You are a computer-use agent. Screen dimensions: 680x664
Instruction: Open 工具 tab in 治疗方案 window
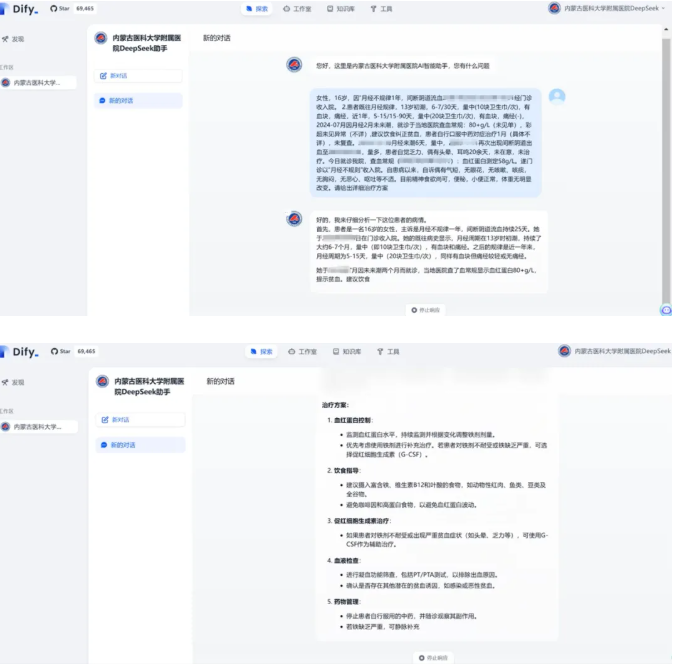pyautogui.click(x=388, y=352)
